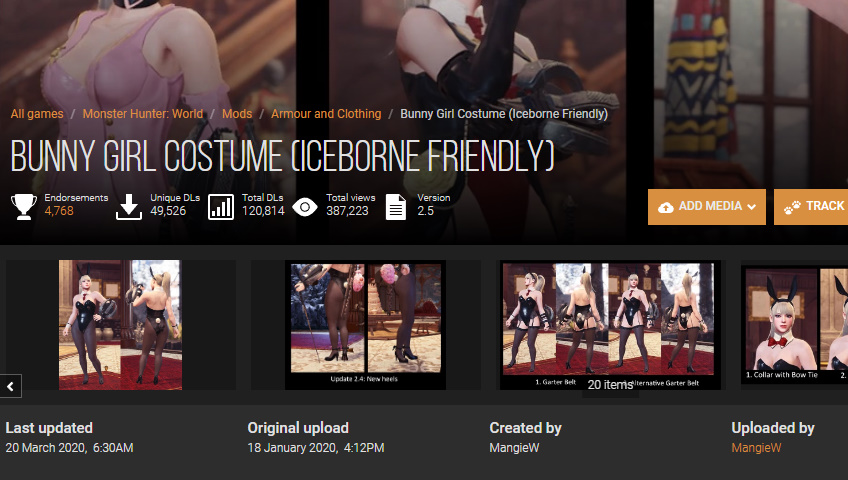848x480 pixels.
Task: Open the first gallery thumbnail
Action: coord(120,325)
